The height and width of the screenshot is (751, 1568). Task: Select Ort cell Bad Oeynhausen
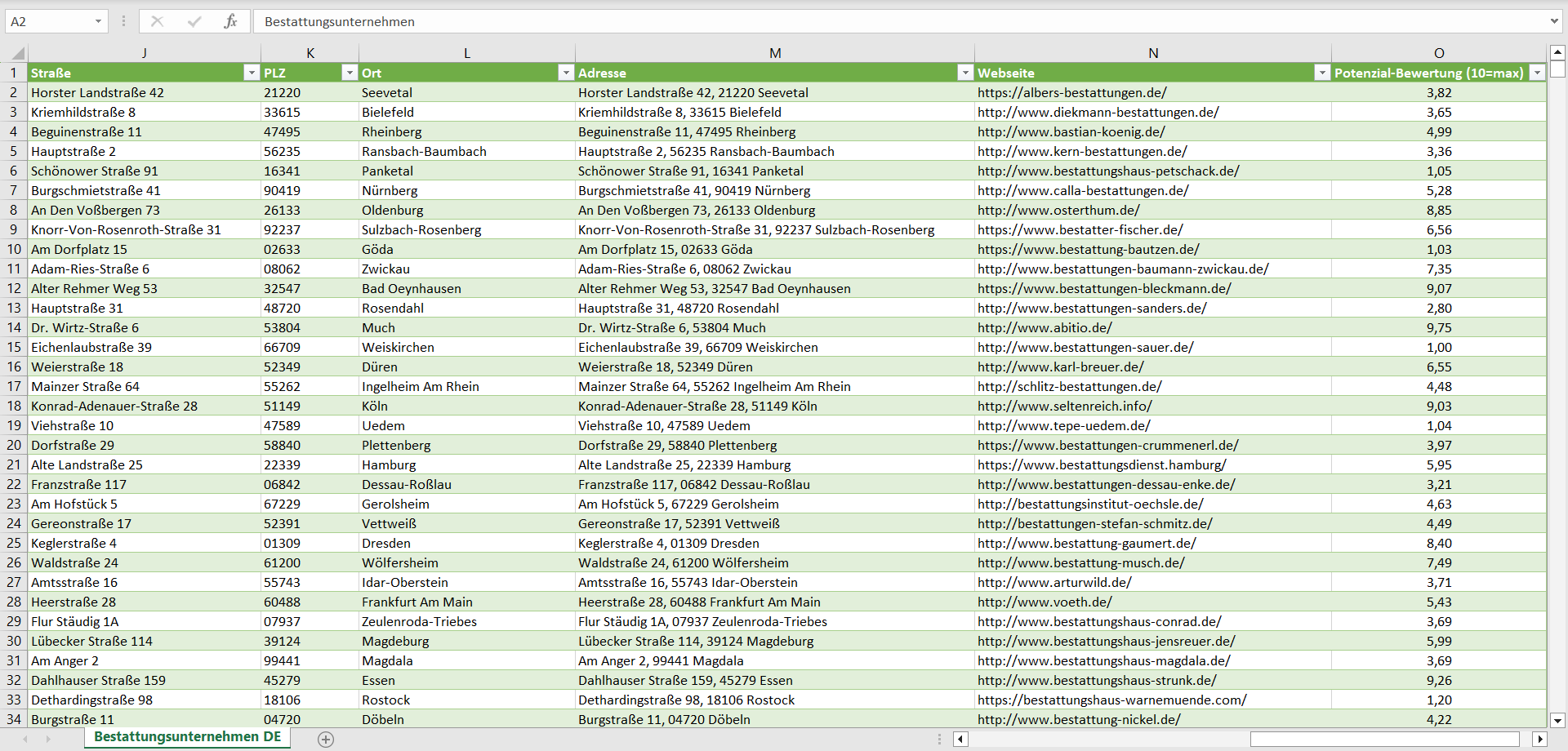click(467, 288)
